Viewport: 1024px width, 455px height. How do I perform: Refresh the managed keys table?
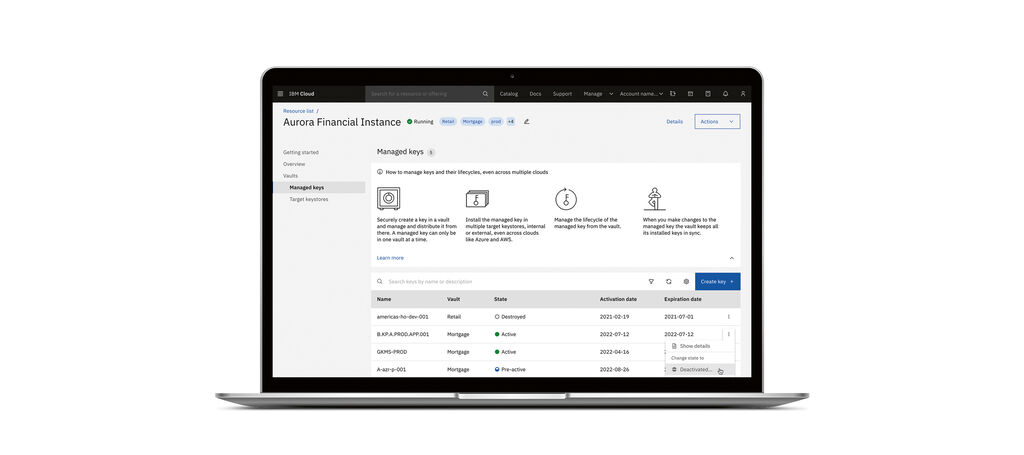point(669,282)
